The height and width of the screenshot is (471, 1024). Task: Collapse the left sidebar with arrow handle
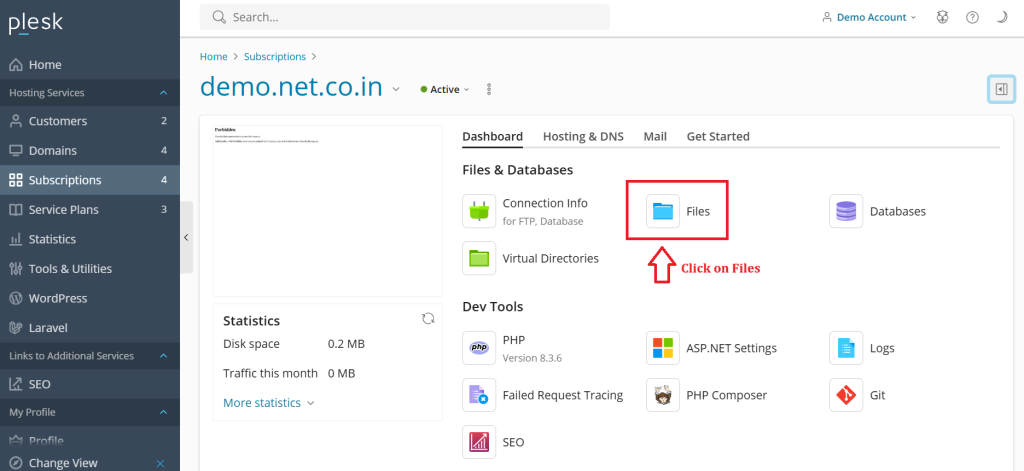pos(186,237)
